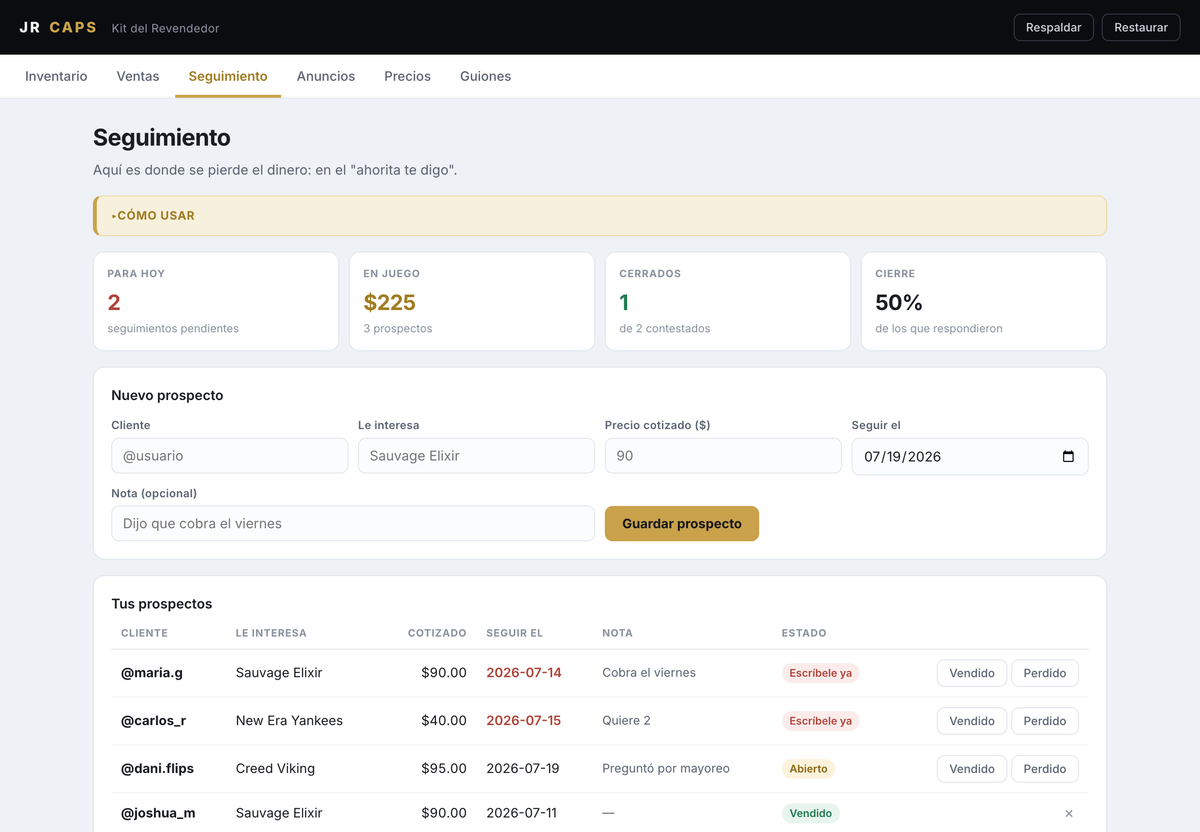Open the Precios tab
This screenshot has width=1200, height=832.
click(408, 76)
